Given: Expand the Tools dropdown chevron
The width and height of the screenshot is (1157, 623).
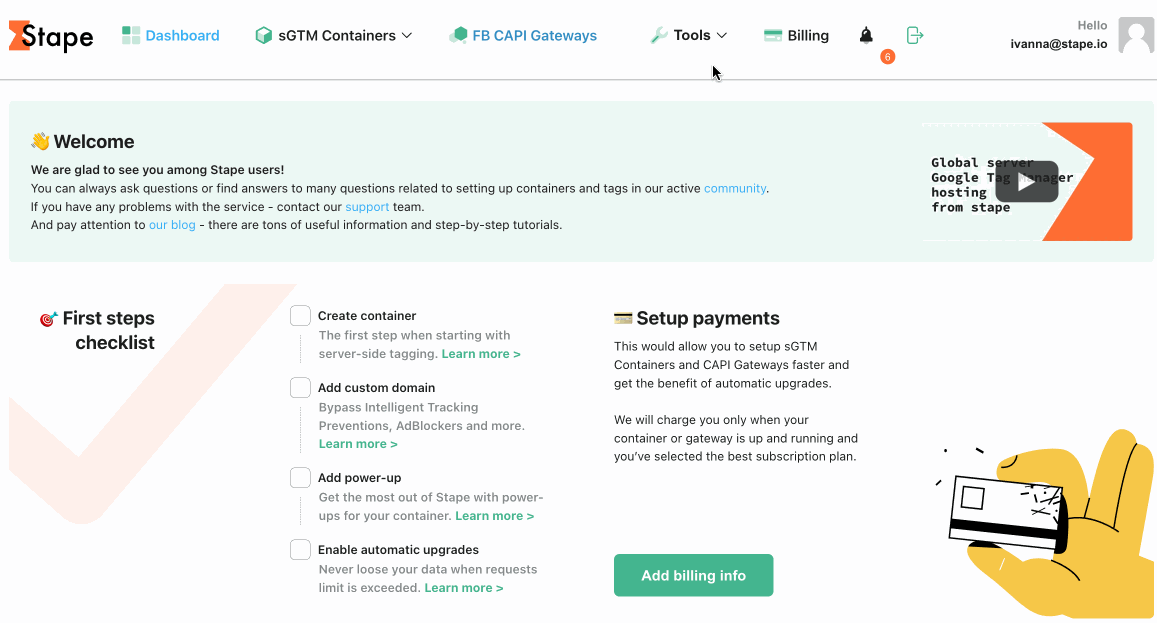Looking at the screenshot, I should point(722,35).
